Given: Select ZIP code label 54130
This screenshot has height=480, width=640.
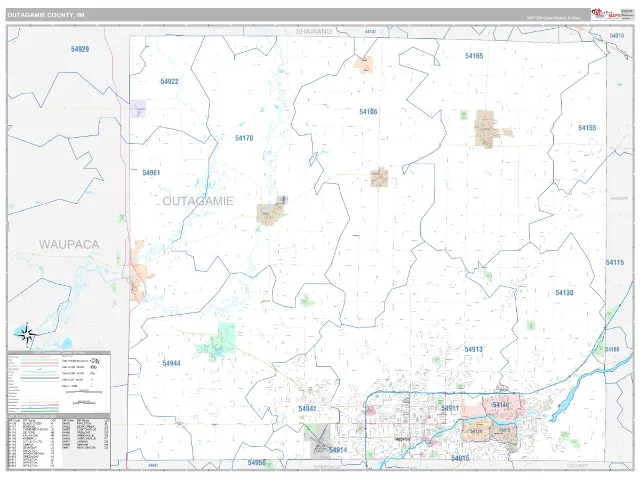Looking at the screenshot, I should (564, 293).
